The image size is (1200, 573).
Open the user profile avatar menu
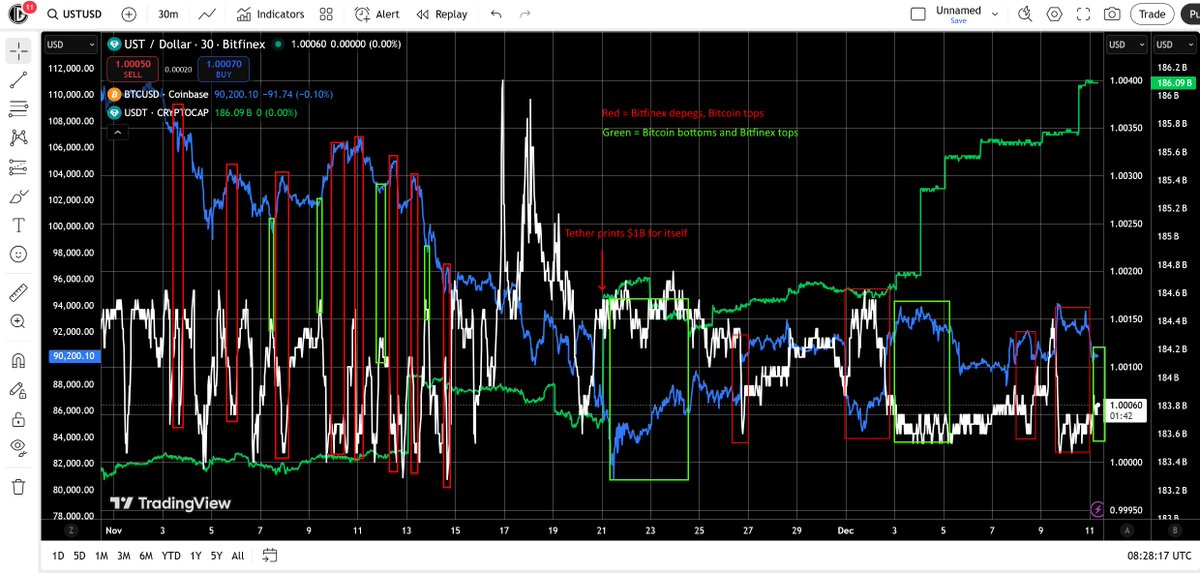pyautogui.click(x=19, y=13)
